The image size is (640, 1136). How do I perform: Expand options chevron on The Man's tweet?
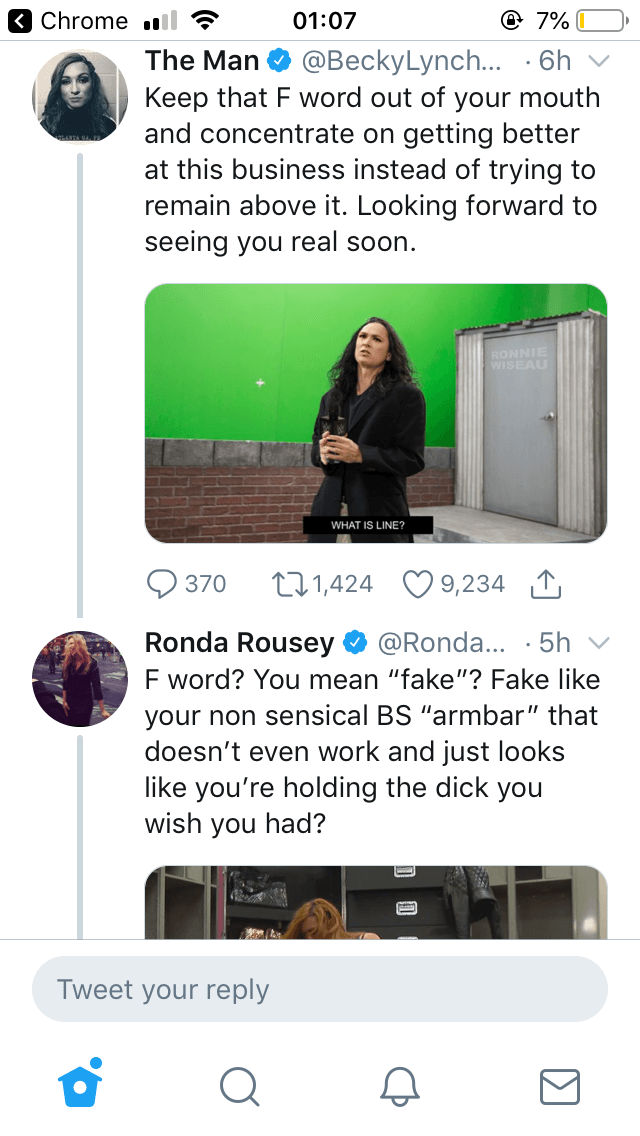598,61
